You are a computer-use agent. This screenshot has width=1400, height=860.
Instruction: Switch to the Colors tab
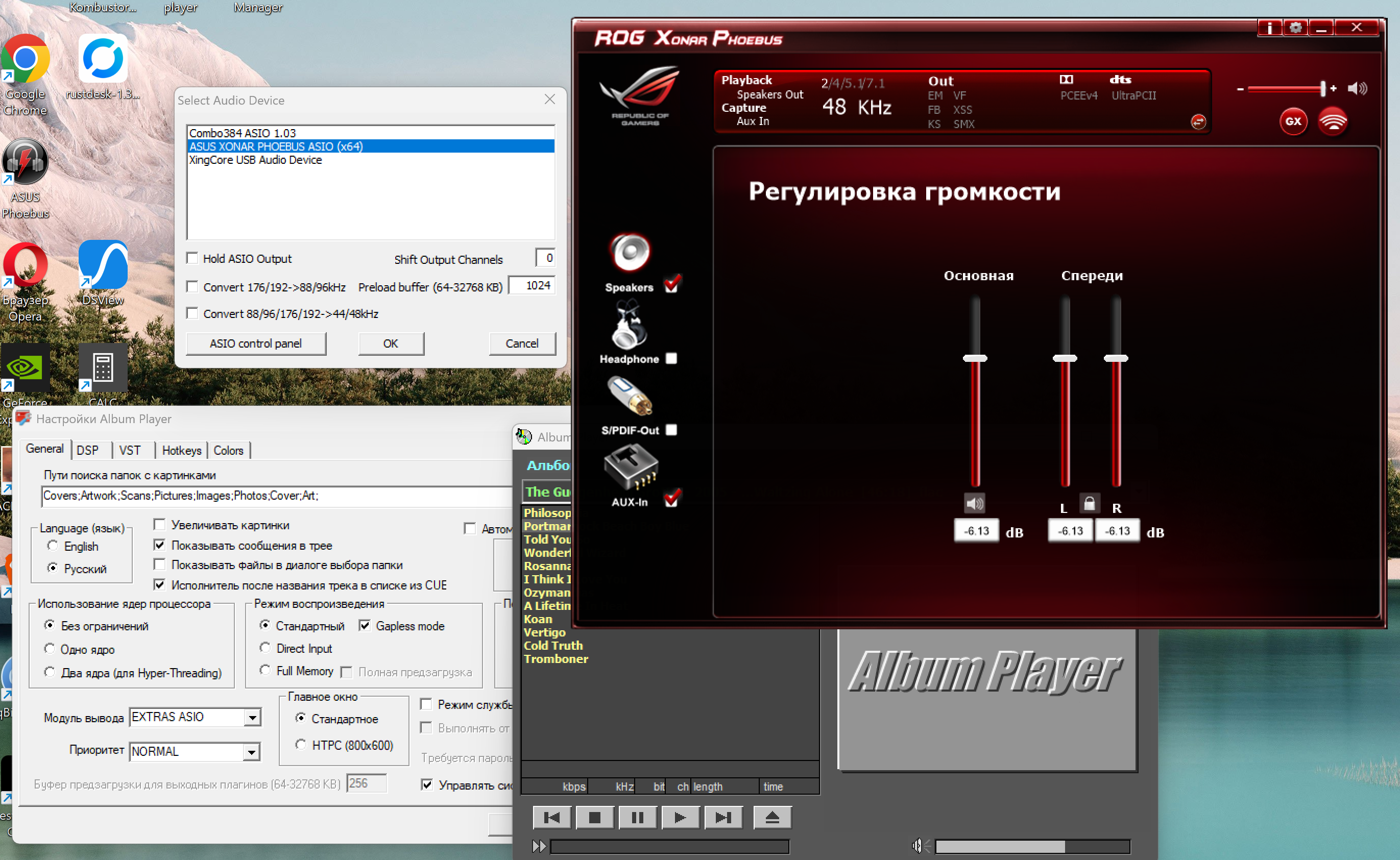click(x=229, y=451)
